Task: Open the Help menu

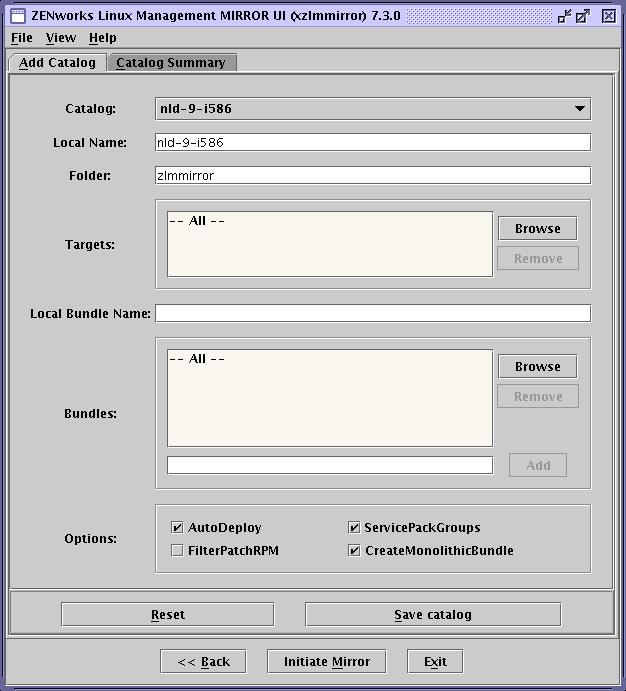Action: point(103,38)
